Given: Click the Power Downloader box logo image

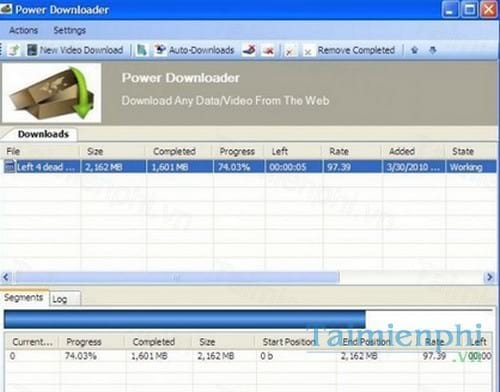Looking at the screenshot, I should click(x=51, y=93).
